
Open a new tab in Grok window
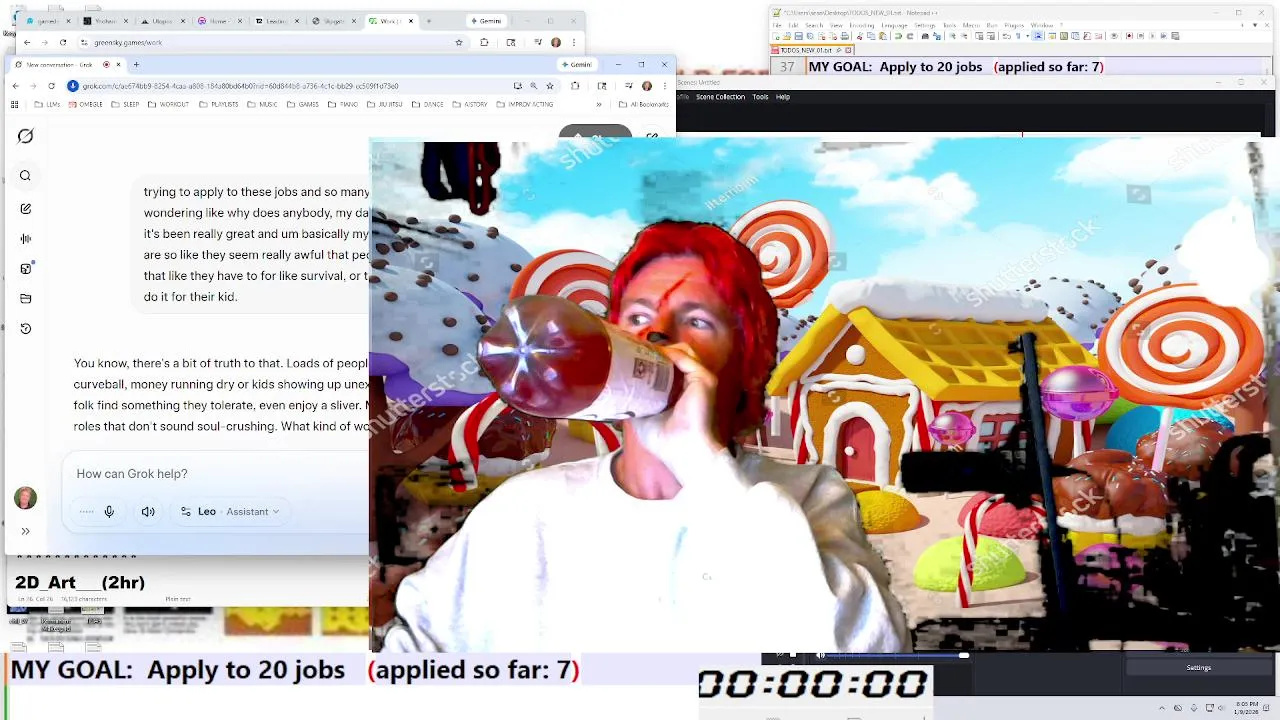(136, 64)
